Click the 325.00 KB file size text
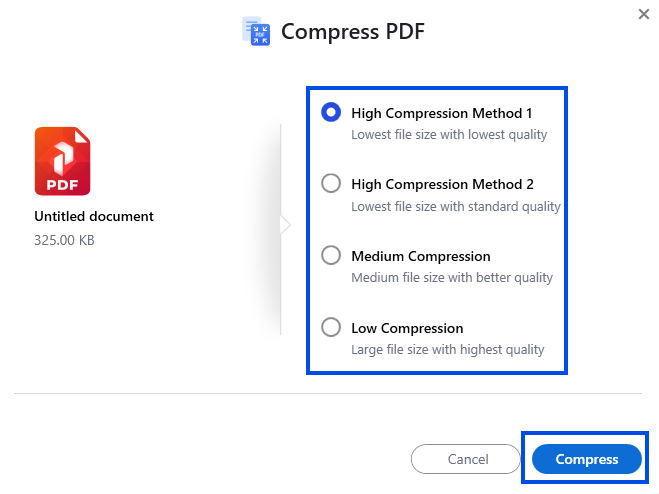The image size is (659, 494). (x=64, y=240)
